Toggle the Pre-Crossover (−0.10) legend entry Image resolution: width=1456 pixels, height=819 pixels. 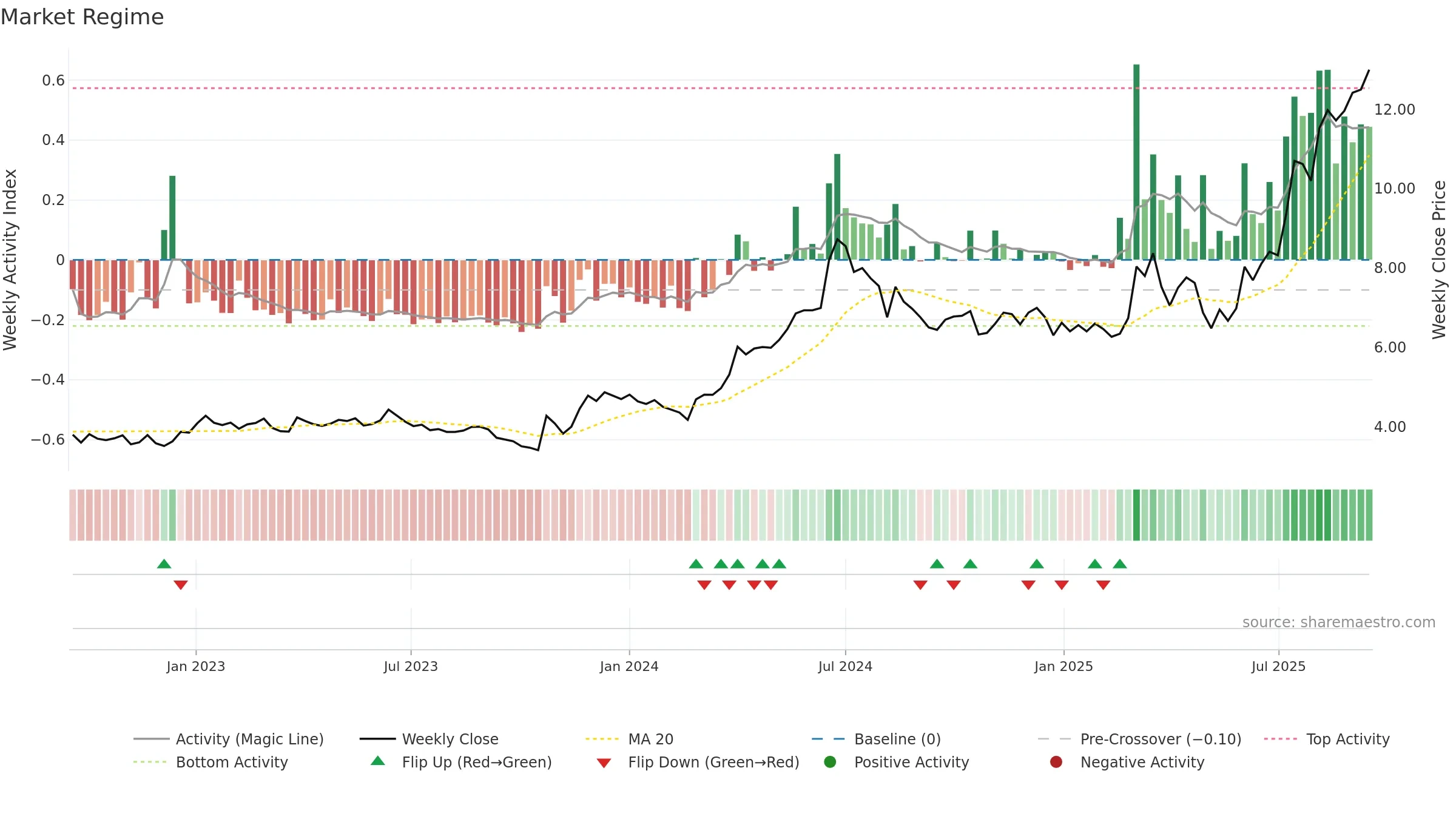[x=1139, y=739]
